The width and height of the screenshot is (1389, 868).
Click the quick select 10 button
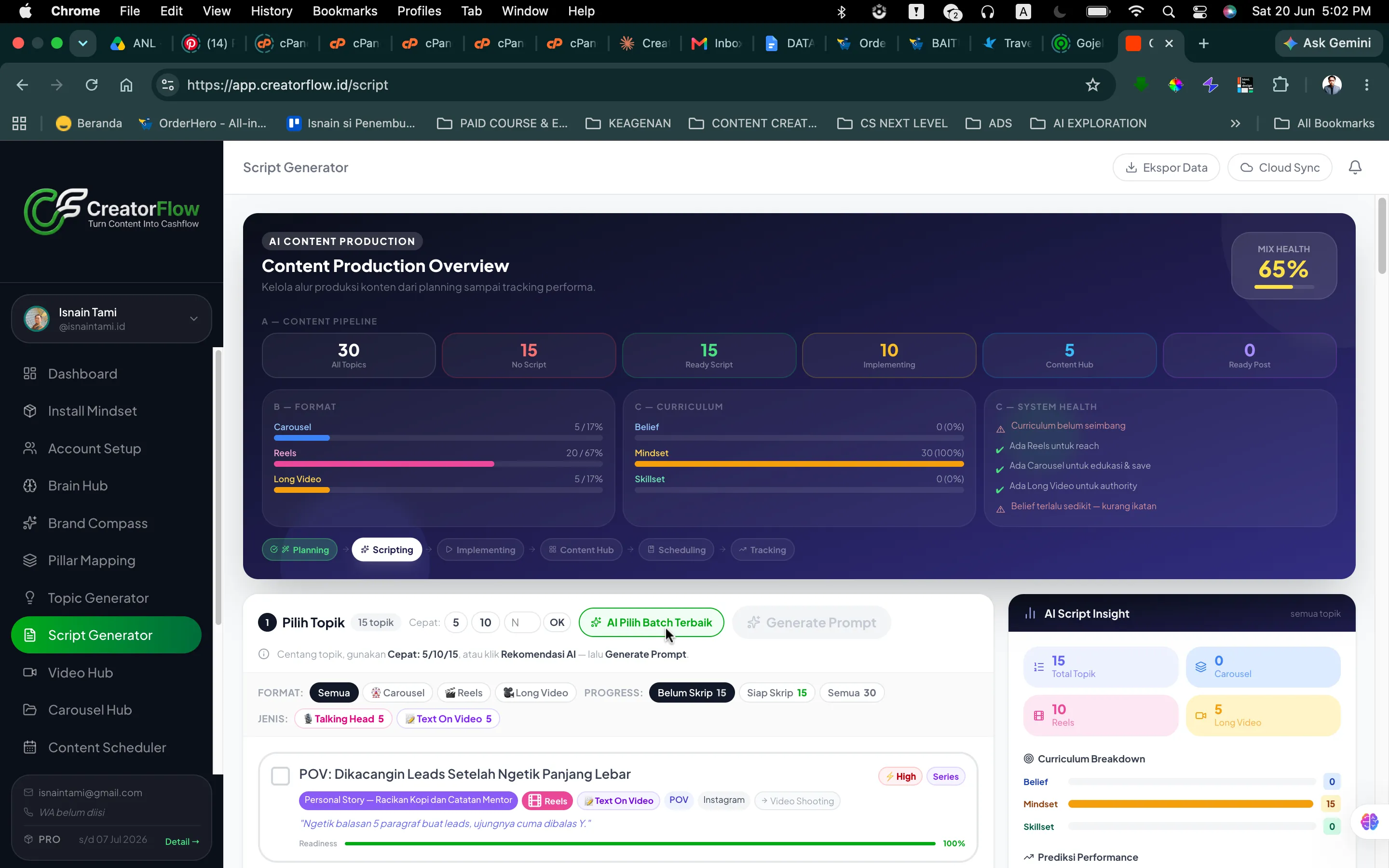[485, 622]
